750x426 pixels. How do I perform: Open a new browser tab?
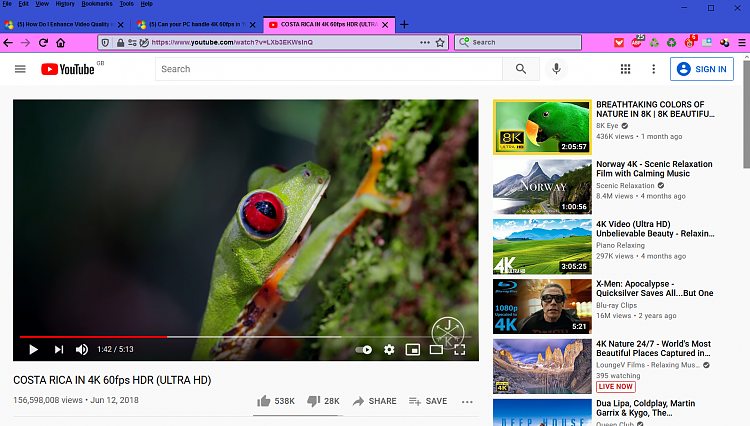tap(404, 24)
